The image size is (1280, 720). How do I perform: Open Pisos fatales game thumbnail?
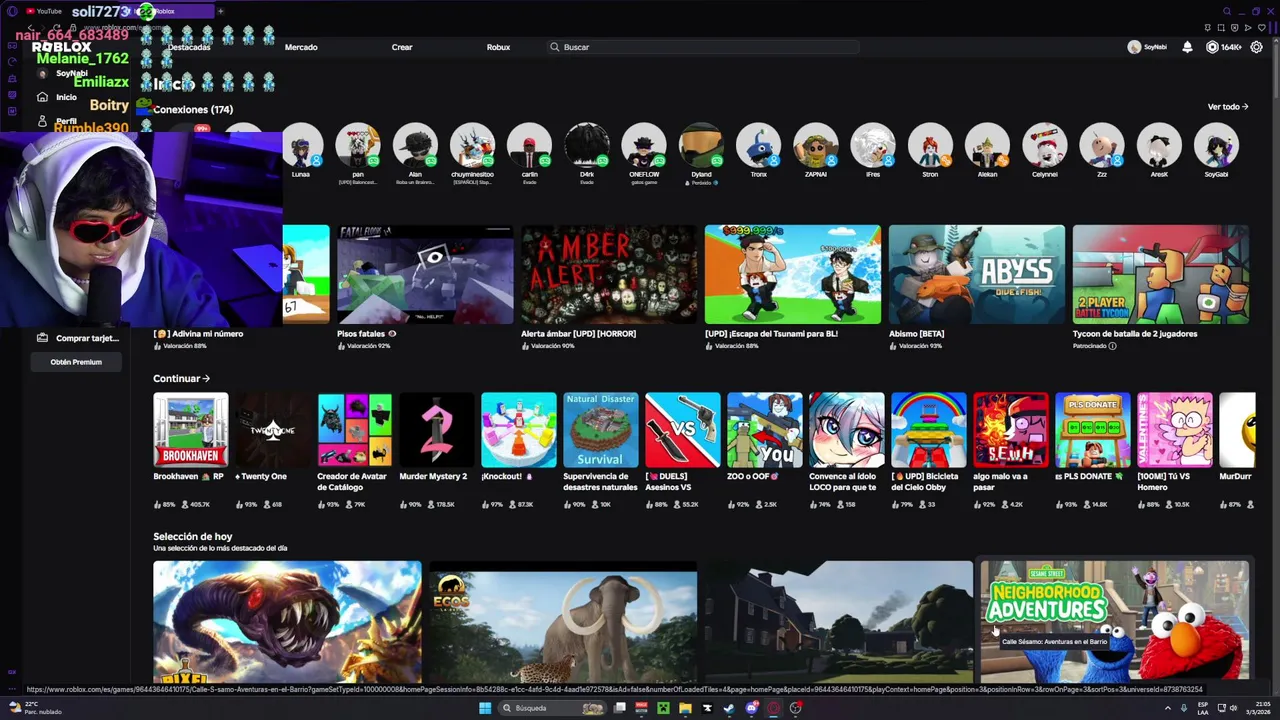pyautogui.click(x=425, y=274)
